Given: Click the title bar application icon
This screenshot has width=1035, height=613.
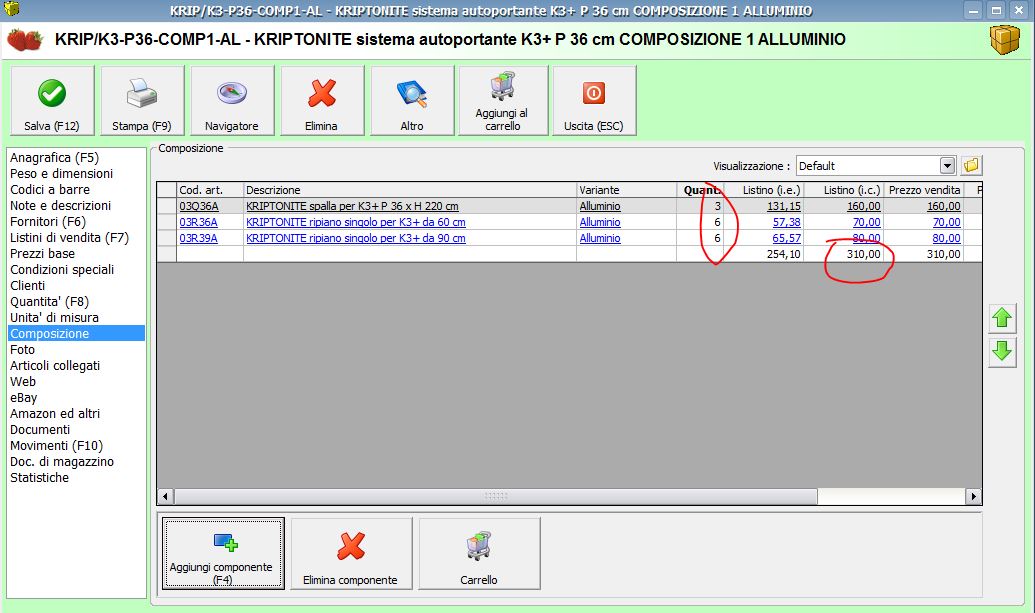Looking at the screenshot, I should [11, 9].
